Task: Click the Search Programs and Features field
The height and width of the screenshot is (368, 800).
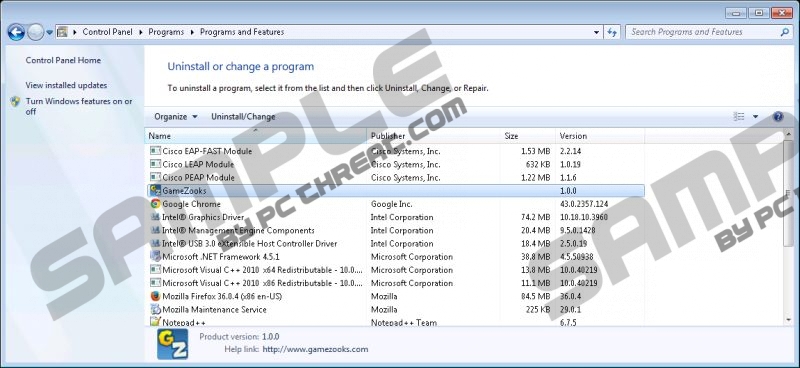Action: click(x=704, y=32)
